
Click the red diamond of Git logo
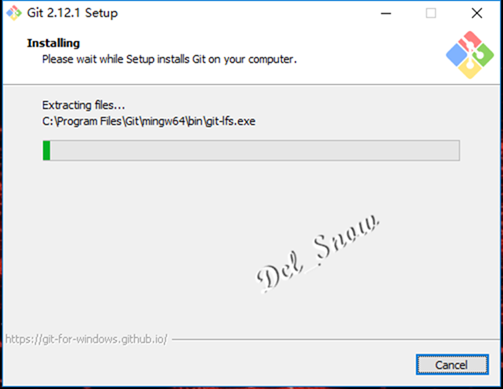[470, 40]
